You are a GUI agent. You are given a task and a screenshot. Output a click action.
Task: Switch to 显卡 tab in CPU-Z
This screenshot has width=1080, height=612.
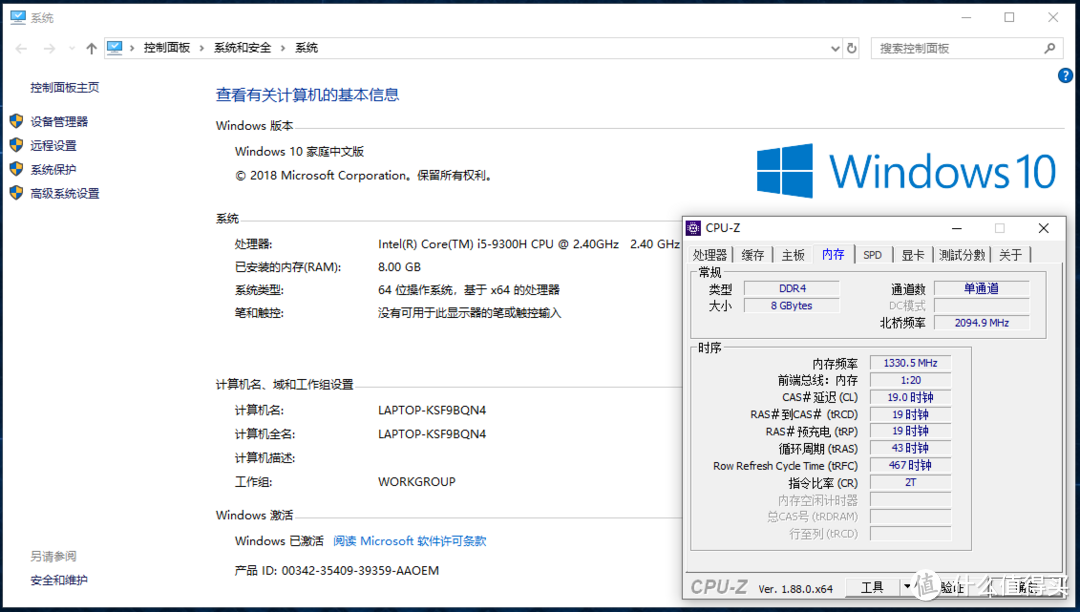[913, 255]
